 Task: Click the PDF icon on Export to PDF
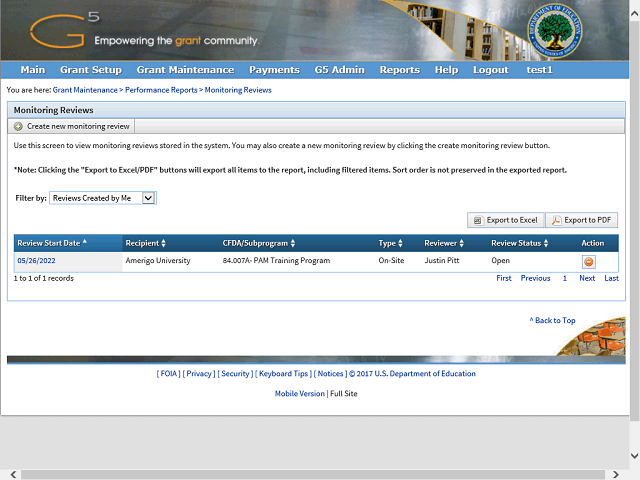556,220
